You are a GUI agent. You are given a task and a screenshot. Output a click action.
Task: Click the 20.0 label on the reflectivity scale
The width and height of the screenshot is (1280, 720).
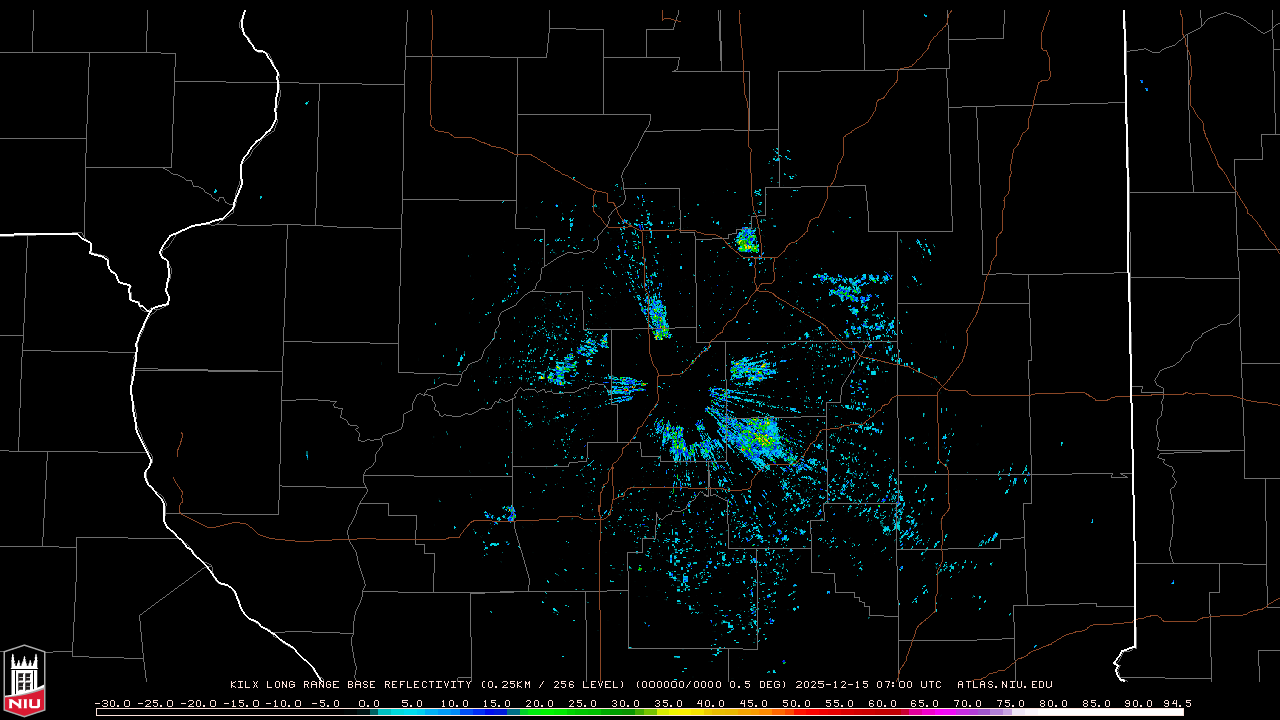[x=540, y=703]
